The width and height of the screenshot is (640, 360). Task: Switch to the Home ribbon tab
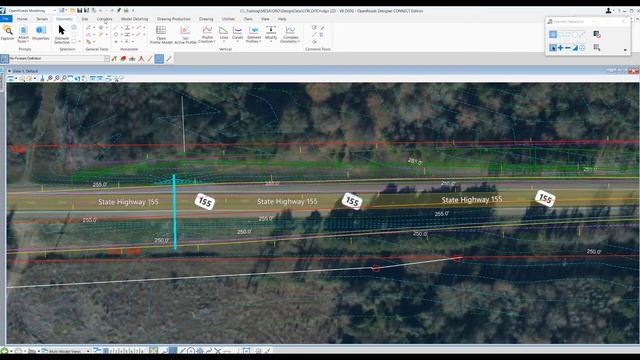22,19
